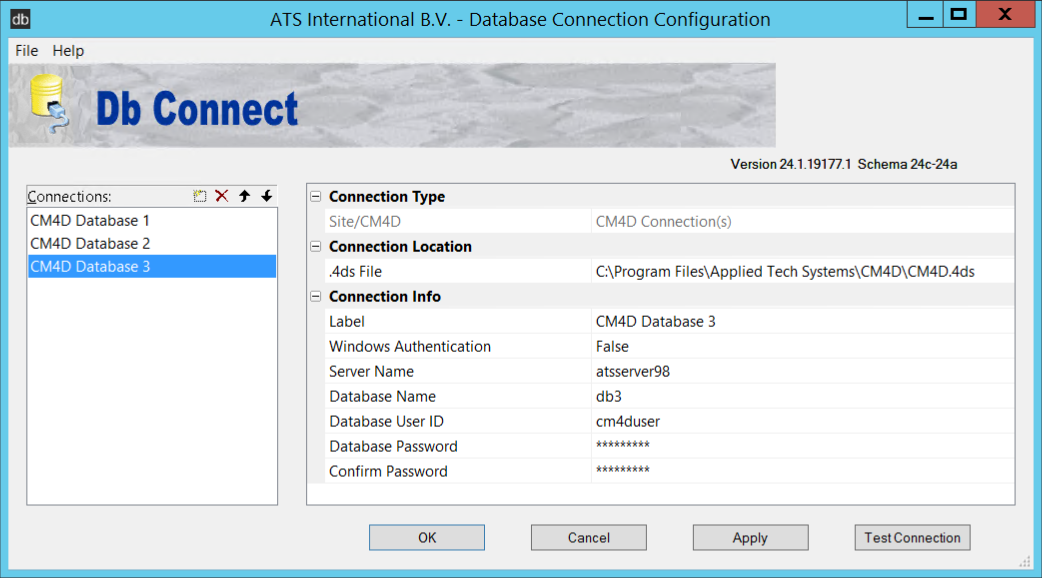1042x578 pixels.
Task: Click the Version 24.1.19177.1 Schema text
Action: tap(844, 164)
